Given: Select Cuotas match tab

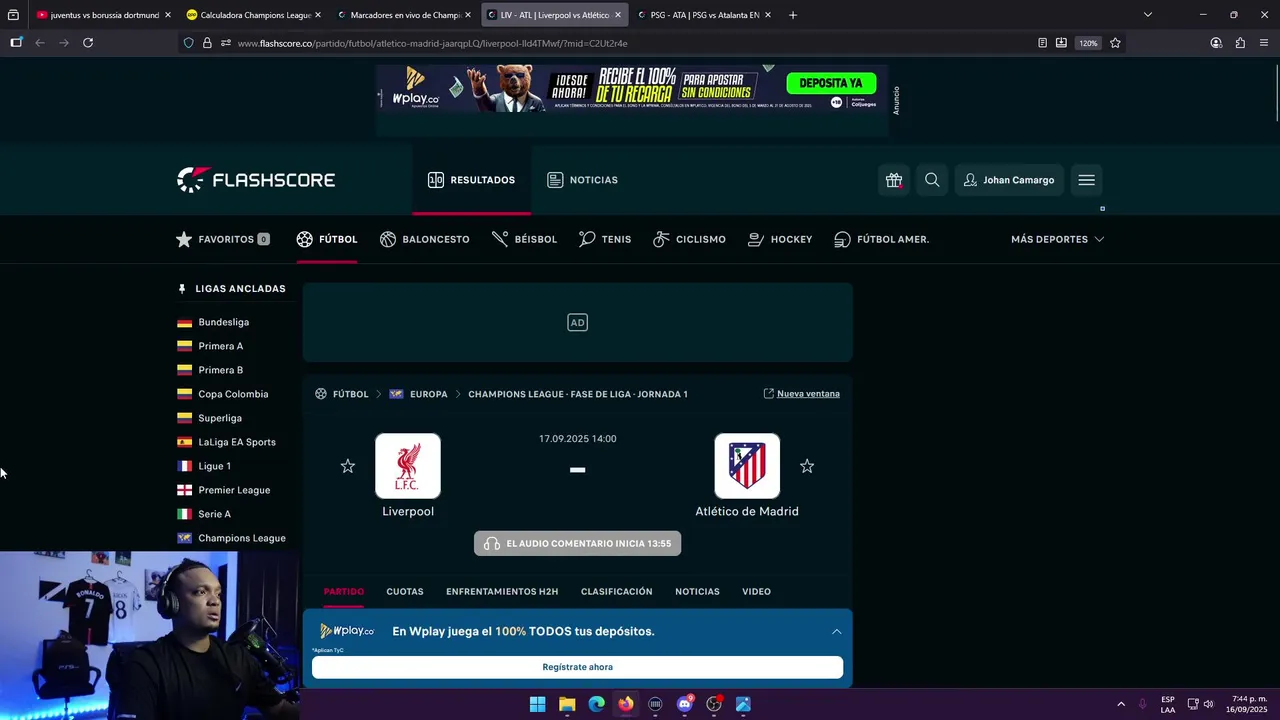Looking at the screenshot, I should point(405,592).
